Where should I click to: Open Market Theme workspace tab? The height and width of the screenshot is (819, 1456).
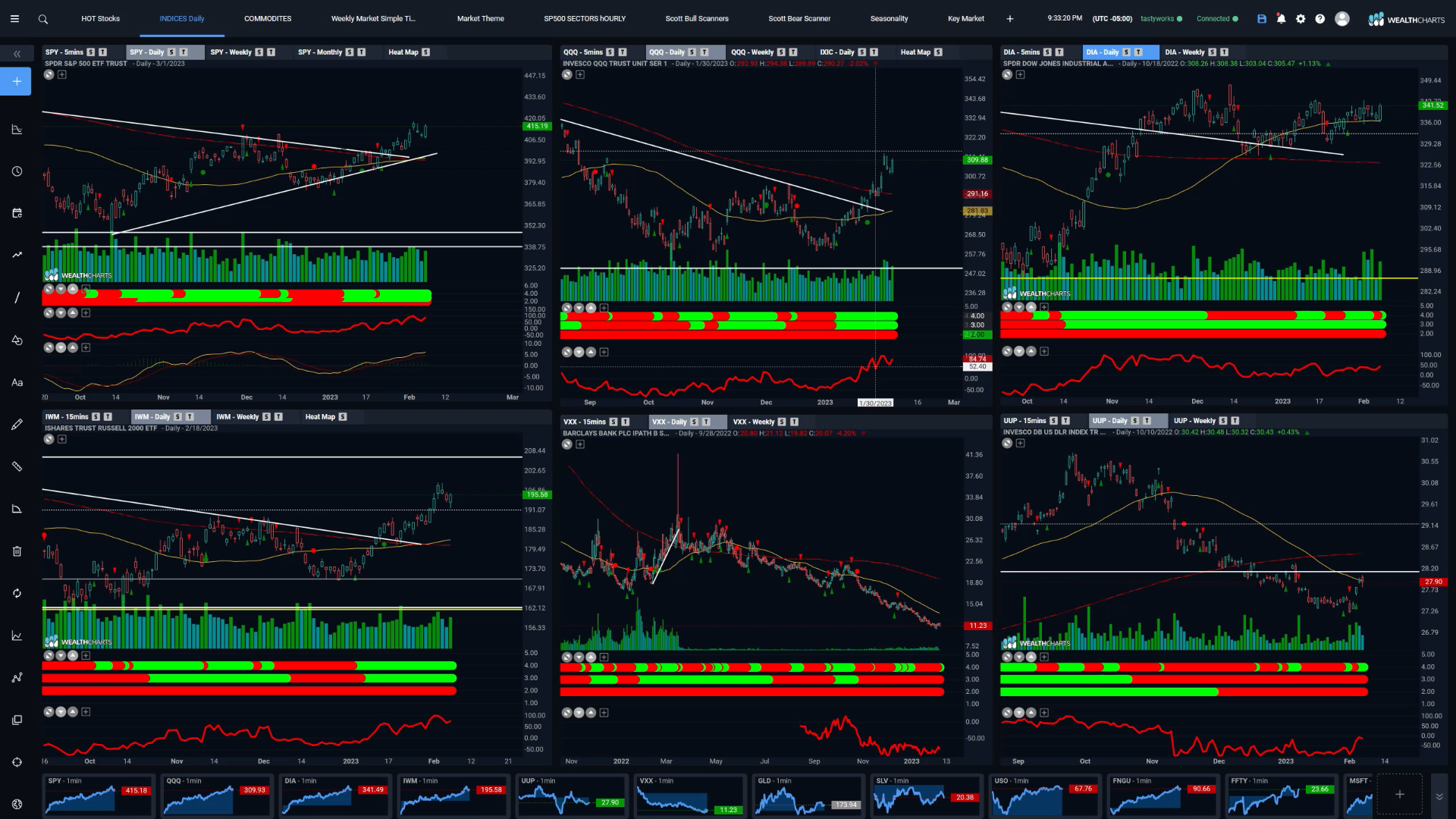click(x=481, y=19)
